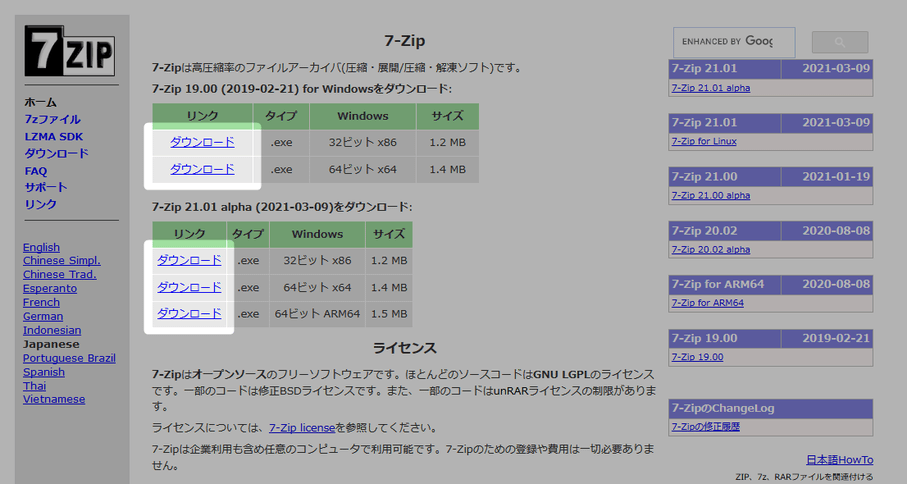Click the 7-Zip logo image
This screenshot has width=907, height=484.
[69, 50]
